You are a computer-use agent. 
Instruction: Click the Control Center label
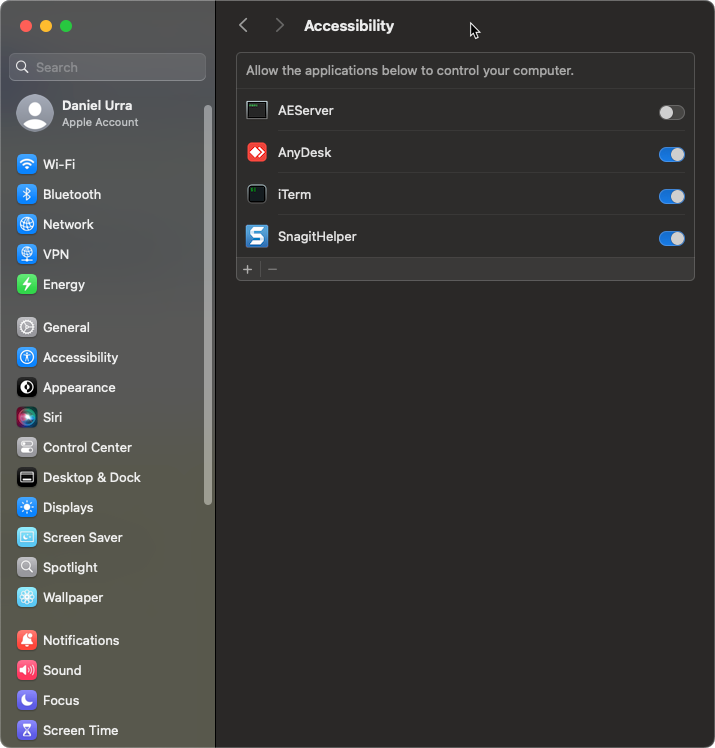(x=87, y=448)
